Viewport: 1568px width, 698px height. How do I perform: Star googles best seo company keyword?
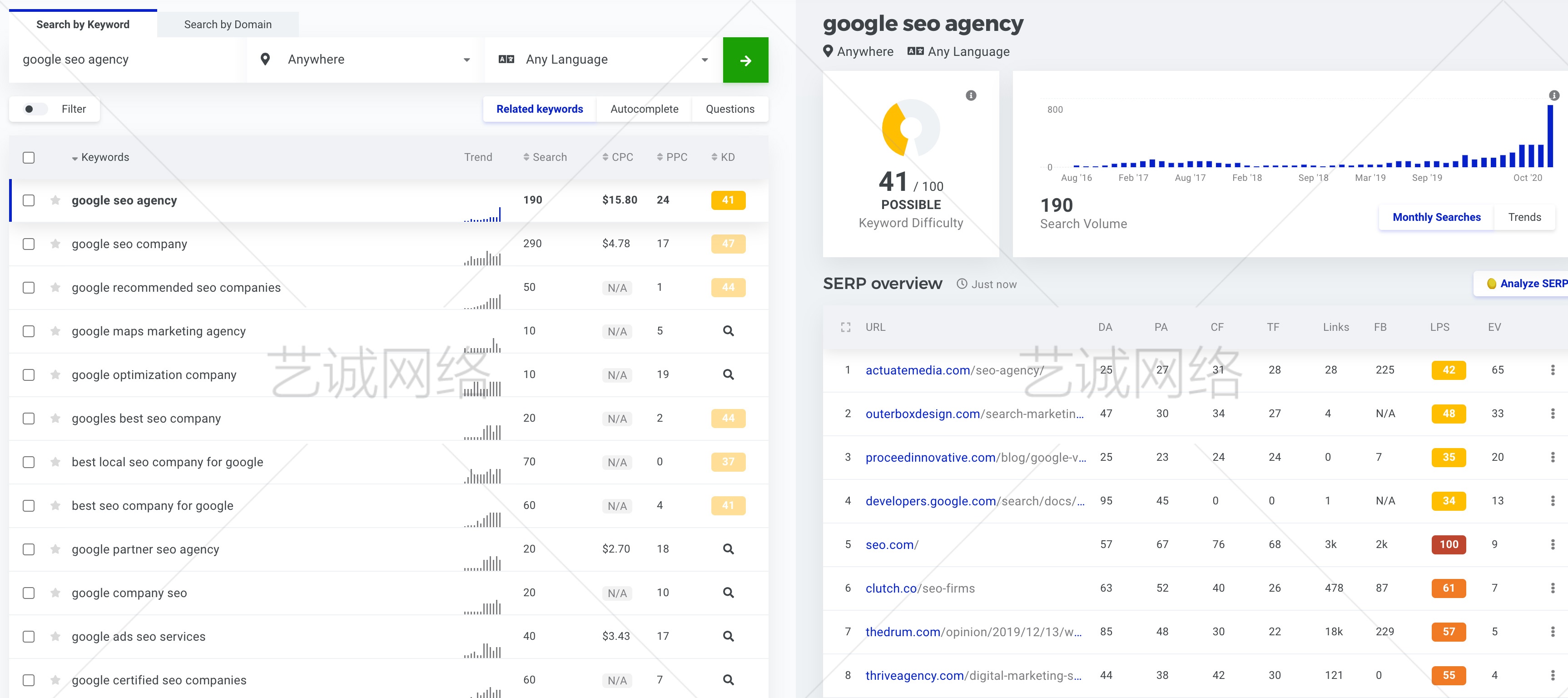pyautogui.click(x=55, y=419)
